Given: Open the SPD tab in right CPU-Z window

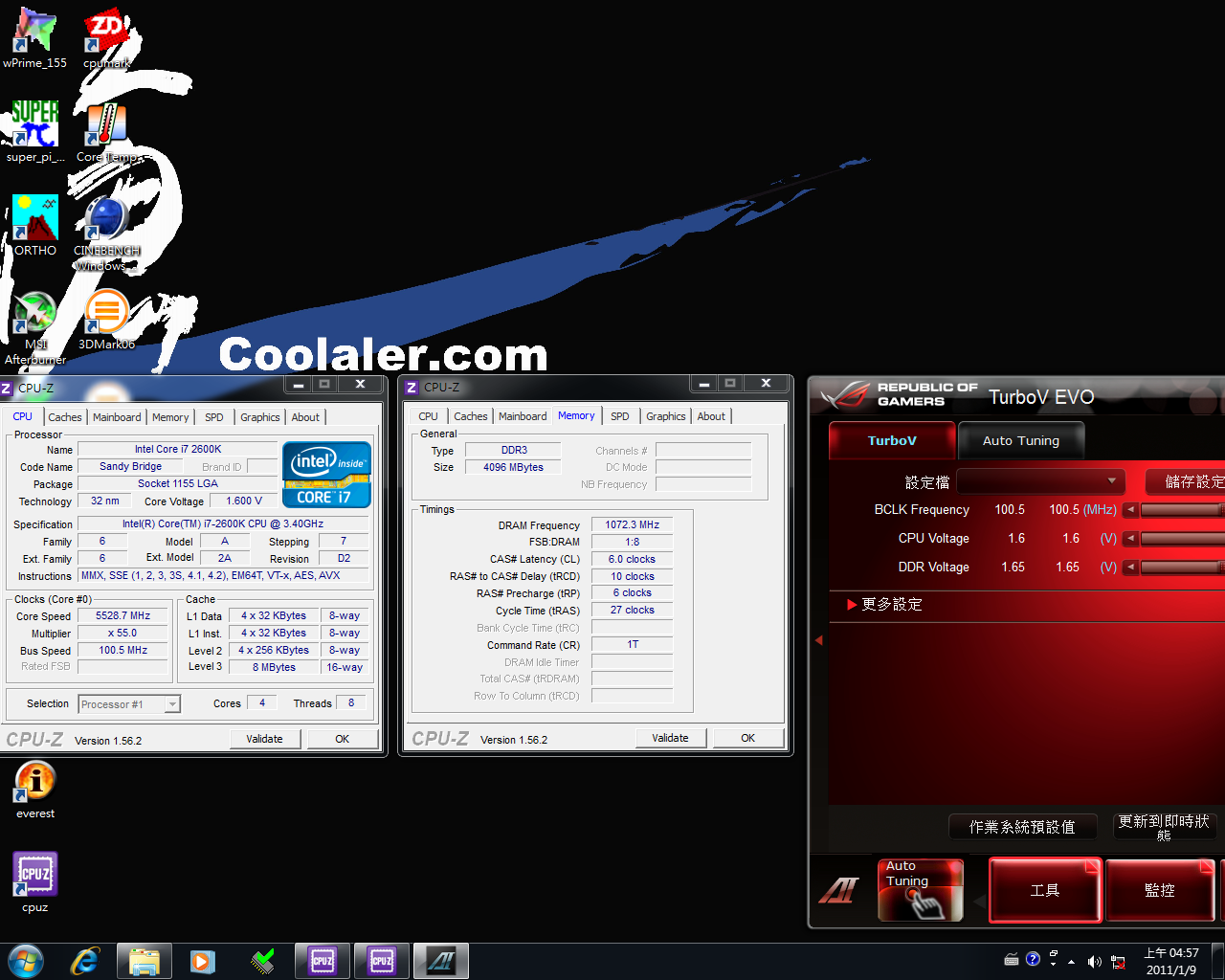Looking at the screenshot, I should pyautogui.click(x=620, y=416).
